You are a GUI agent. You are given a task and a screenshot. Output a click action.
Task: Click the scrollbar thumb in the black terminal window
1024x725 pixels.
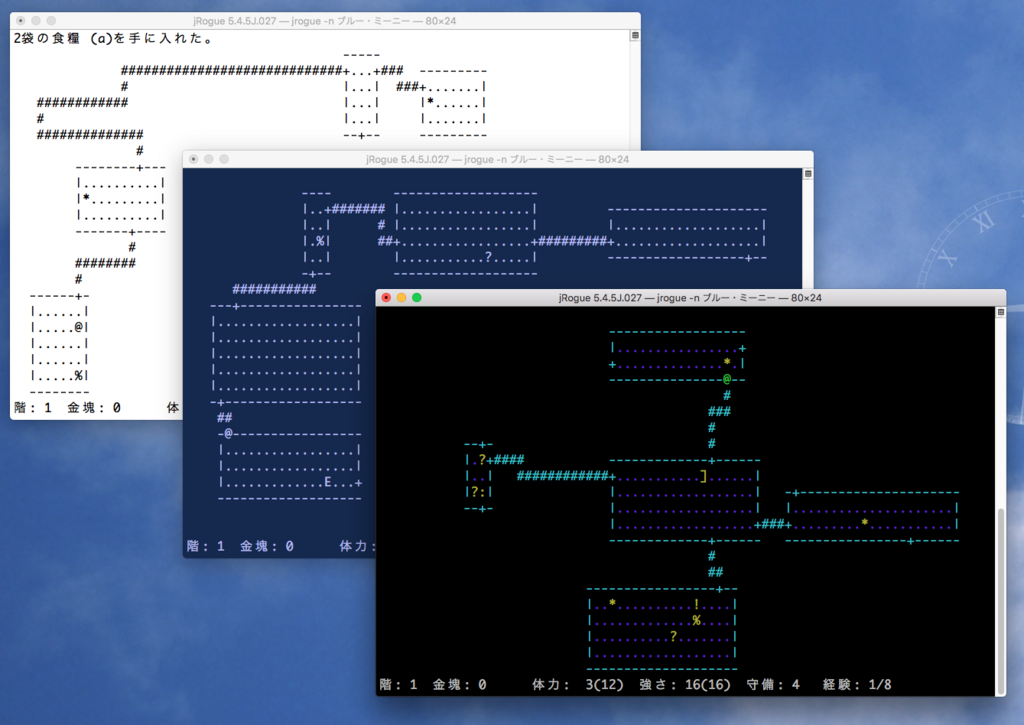pos(1000,601)
